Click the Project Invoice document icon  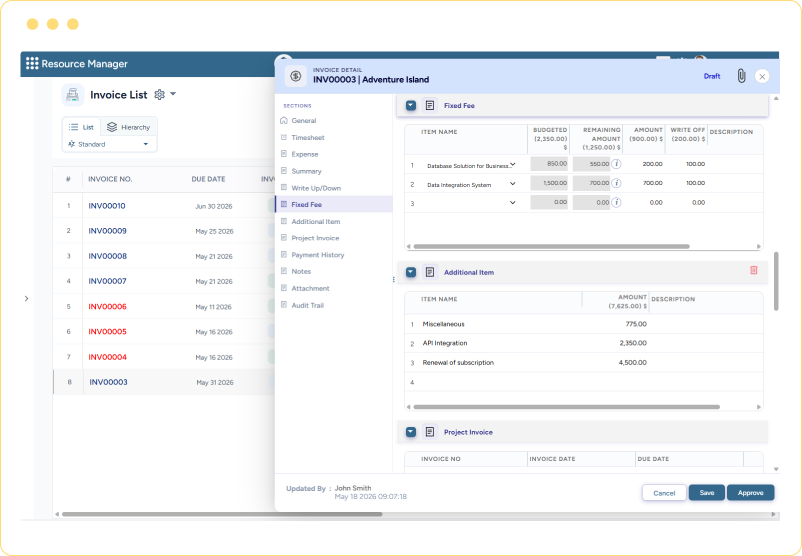click(x=430, y=432)
